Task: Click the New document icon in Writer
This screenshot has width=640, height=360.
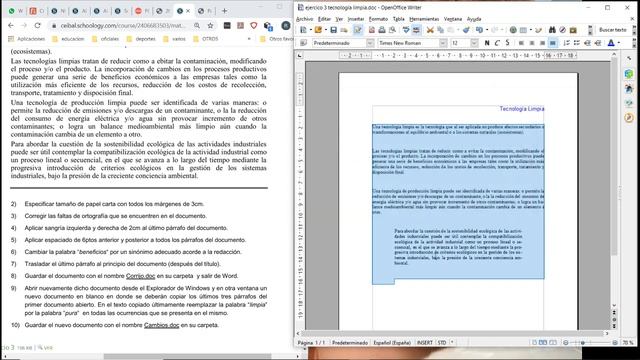Action: tap(303, 30)
